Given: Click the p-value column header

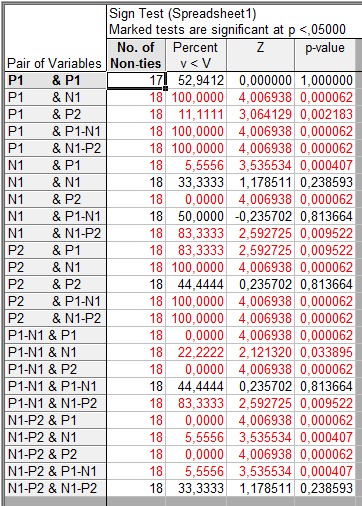Looking at the screenshot, I should point(325,55).
